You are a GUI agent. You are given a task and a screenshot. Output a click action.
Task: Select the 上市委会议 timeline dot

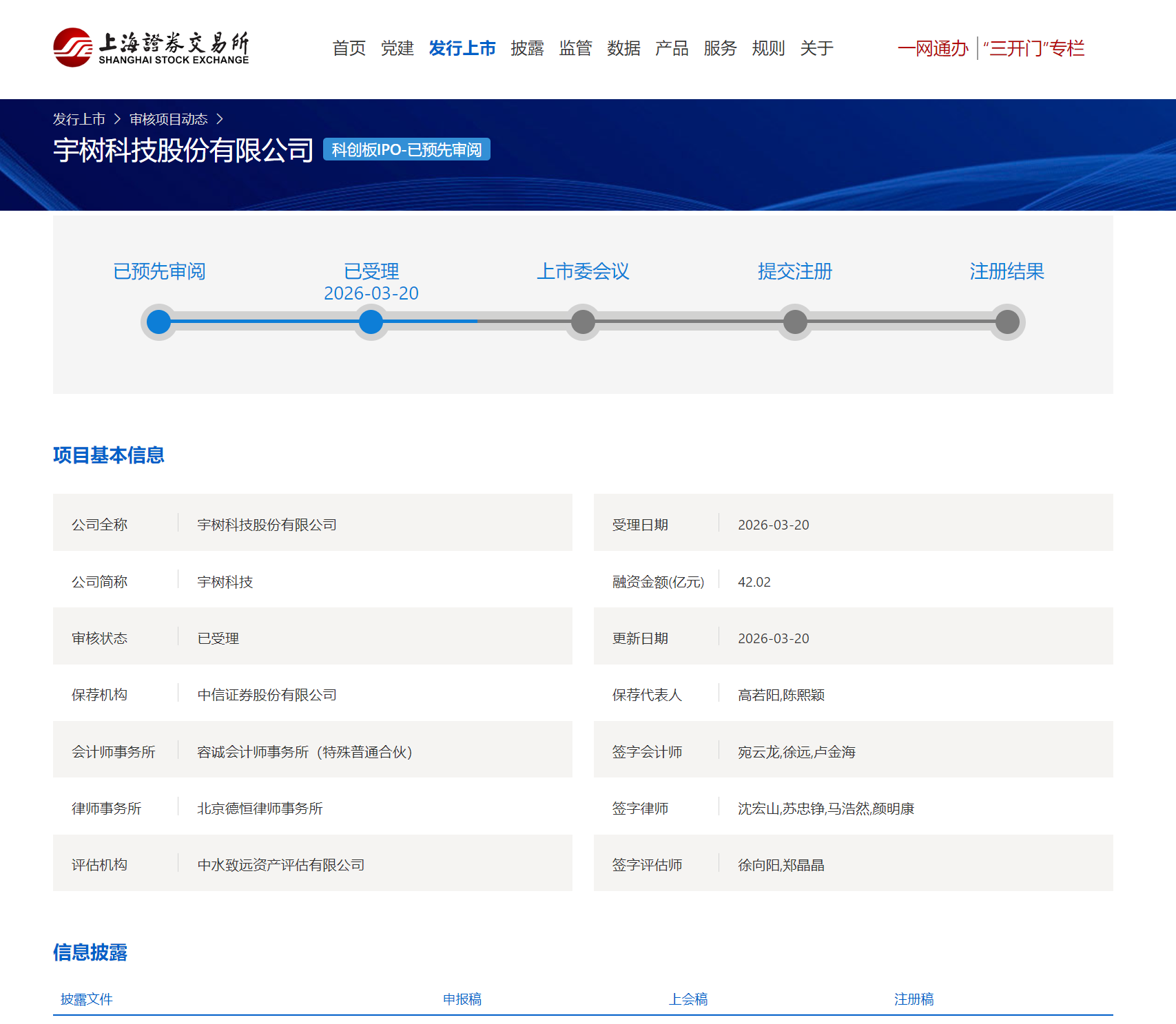(x=583, y=322)
